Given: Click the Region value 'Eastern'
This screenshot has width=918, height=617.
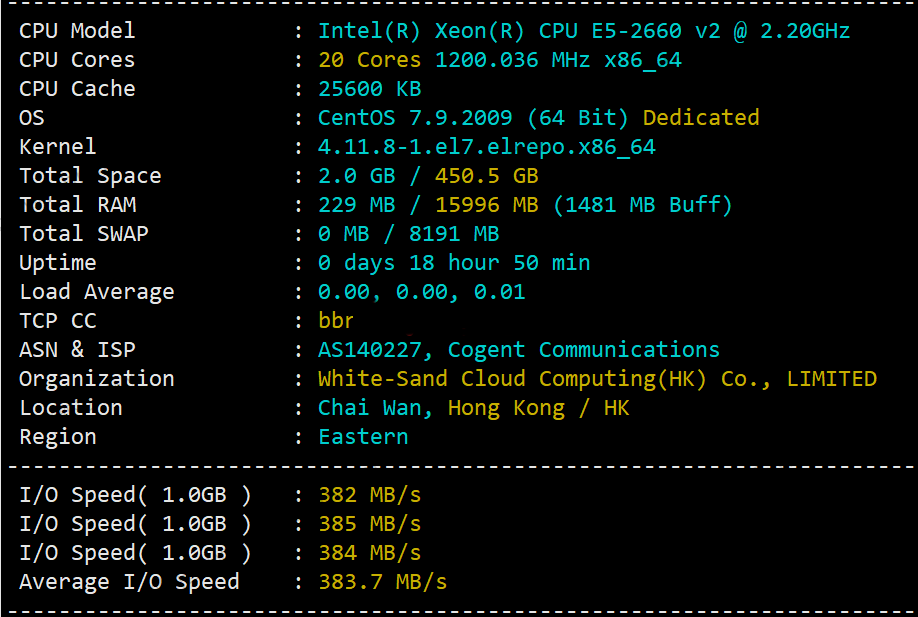Looking at the screenshot, I should coord(363,437).
